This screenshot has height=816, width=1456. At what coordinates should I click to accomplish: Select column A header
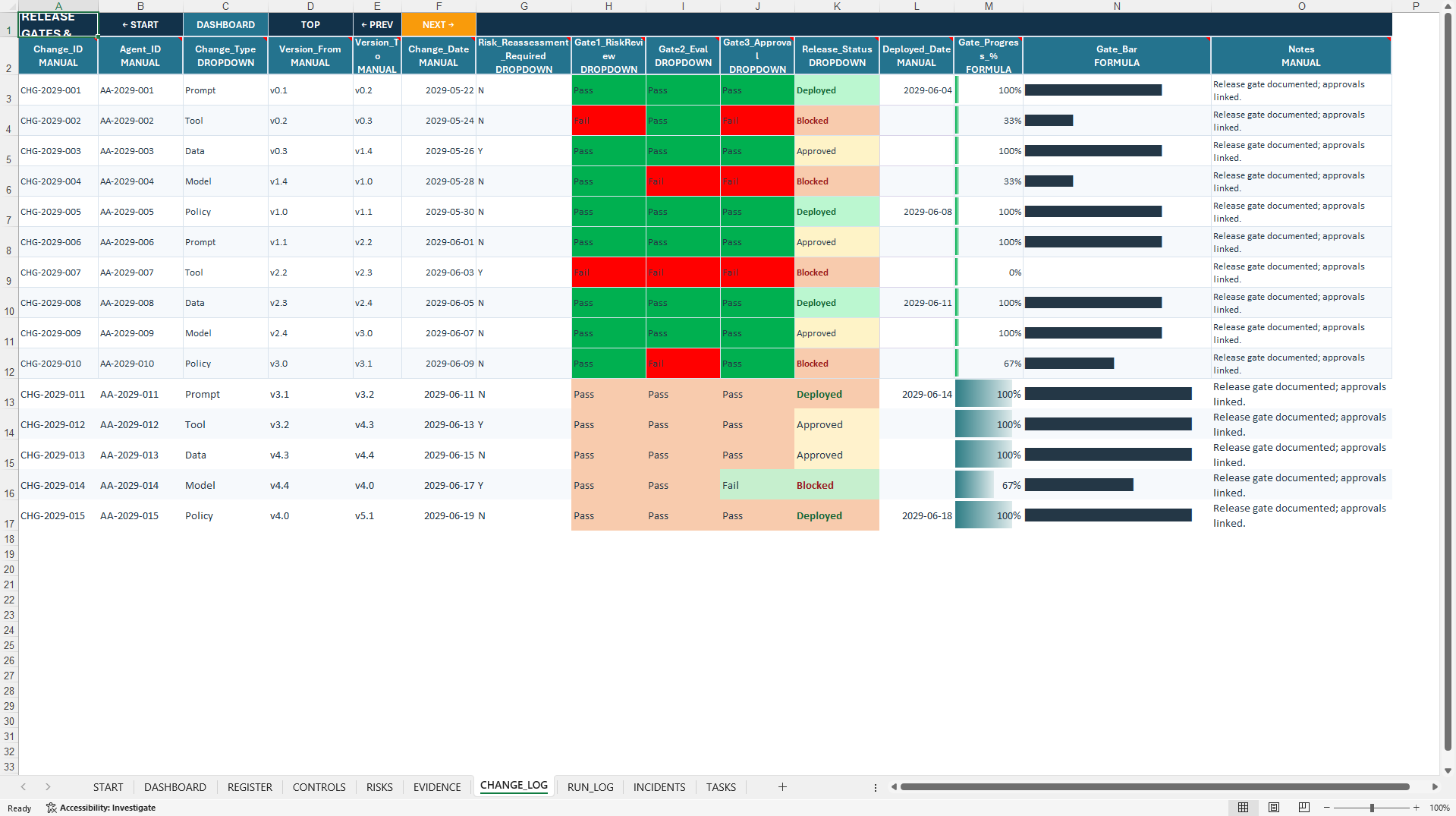click(x=58, y=6)
